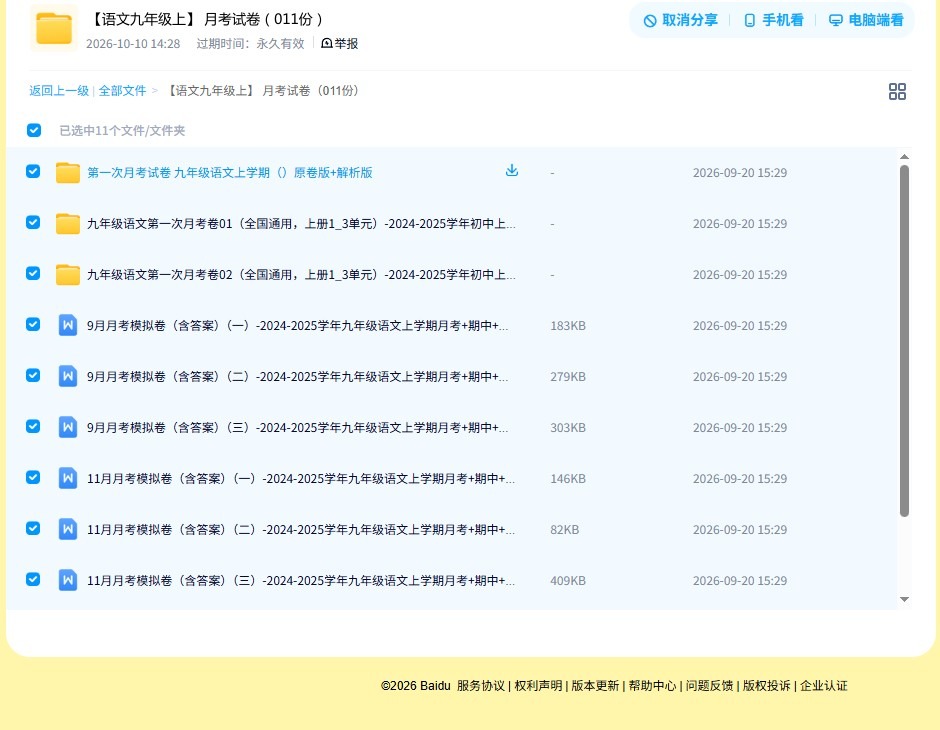
Task: Open 企业认证 in footer
Action: click(824, 685)
